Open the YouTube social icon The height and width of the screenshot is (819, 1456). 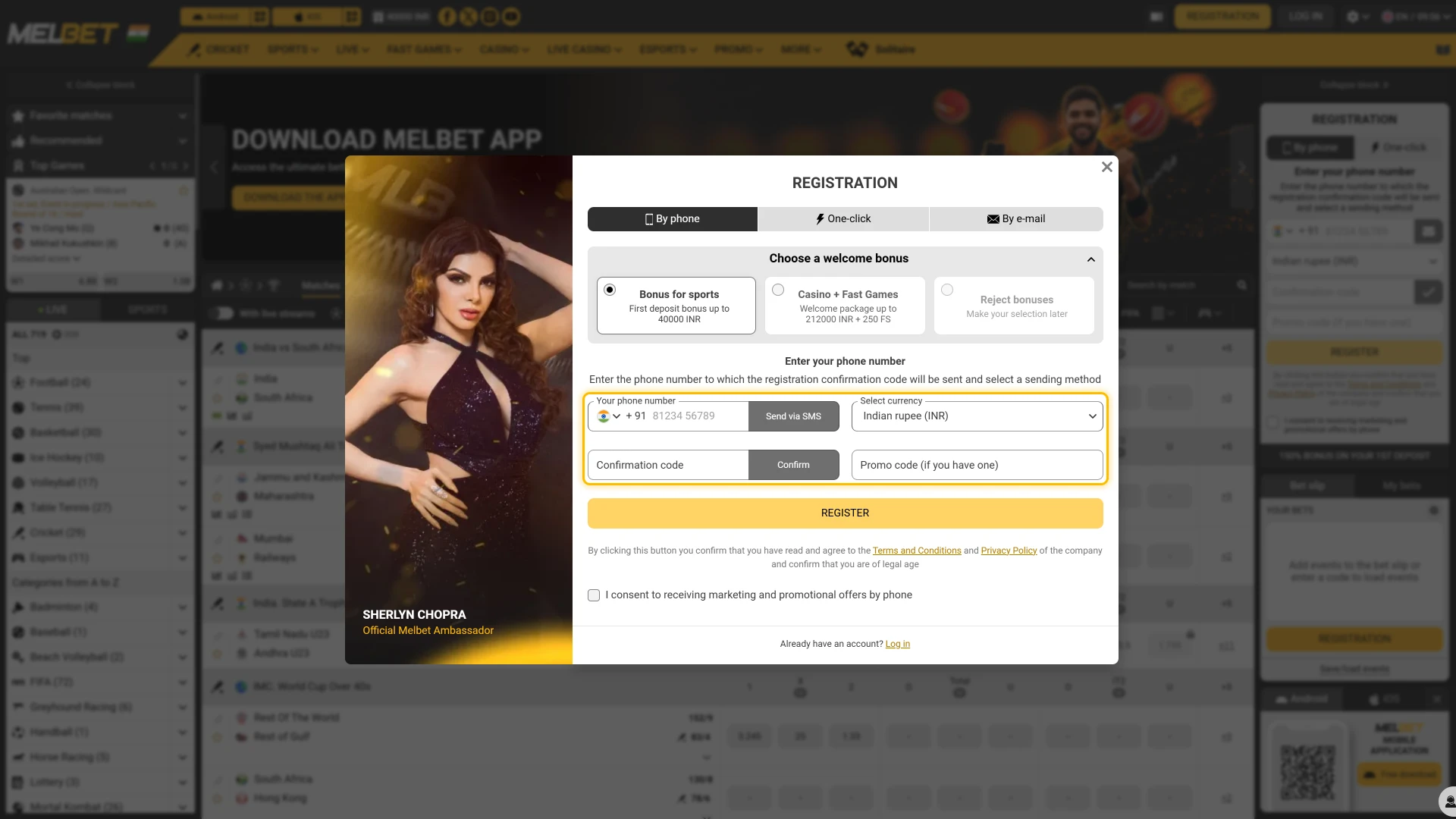[511, 16]
